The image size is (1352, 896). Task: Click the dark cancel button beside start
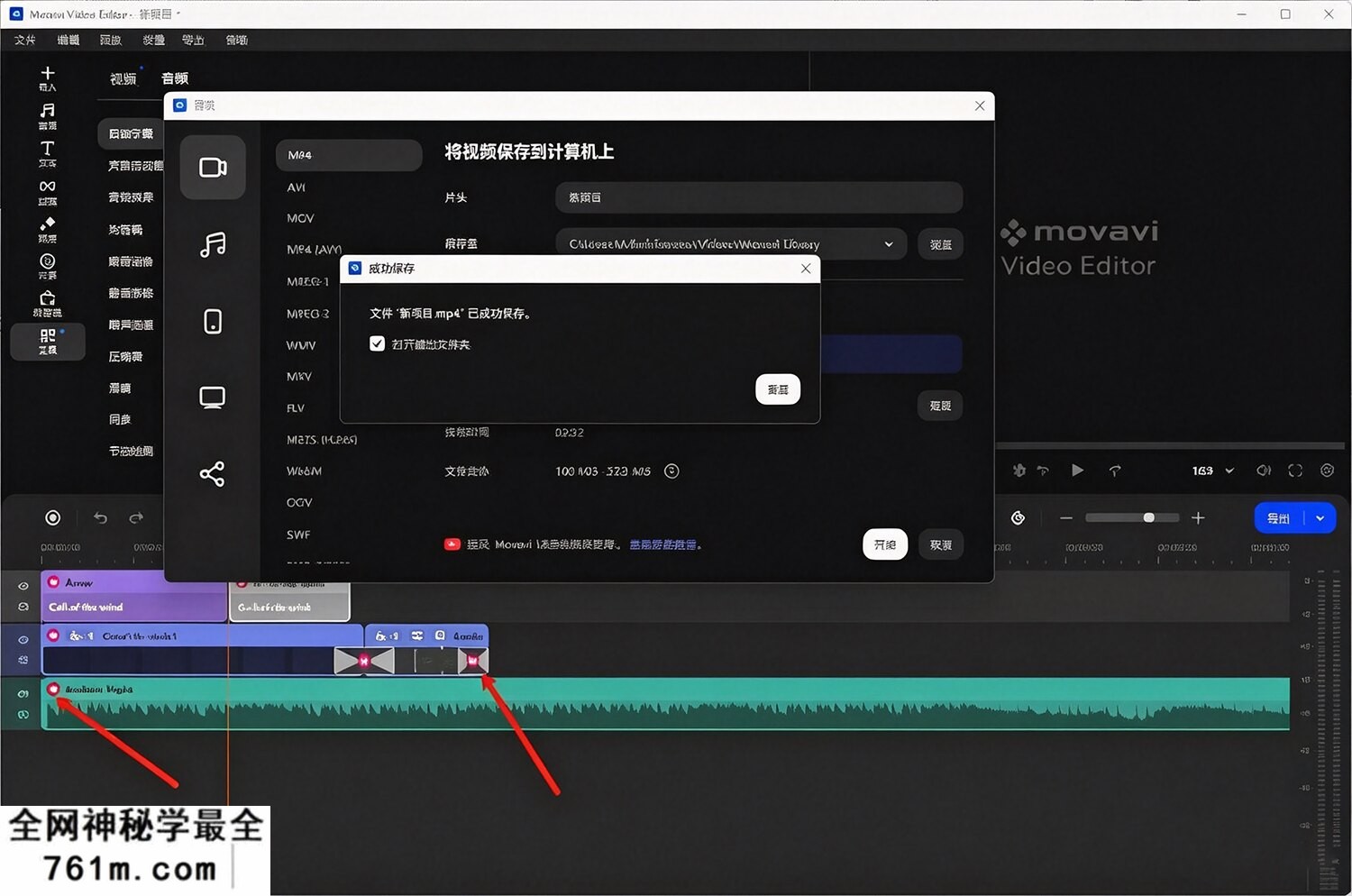[x=941, y=544]
